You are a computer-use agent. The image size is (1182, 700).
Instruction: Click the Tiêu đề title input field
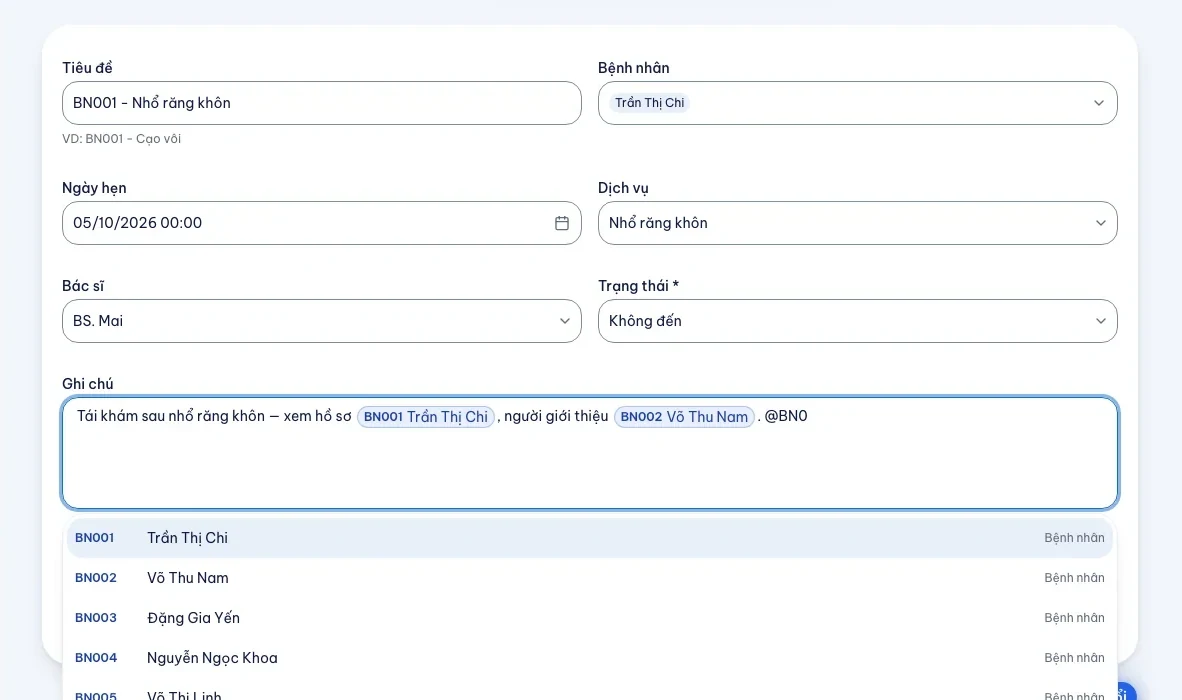click(322, 103)
